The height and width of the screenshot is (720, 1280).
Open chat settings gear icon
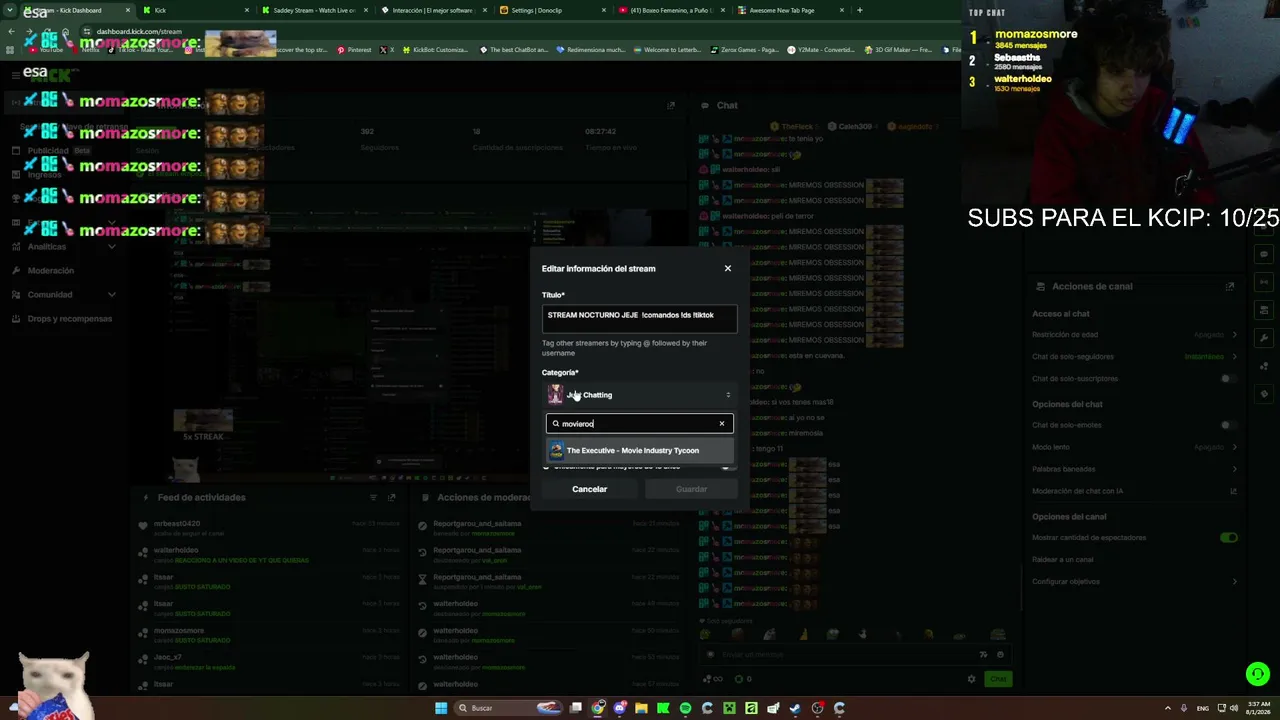(971, 679)
